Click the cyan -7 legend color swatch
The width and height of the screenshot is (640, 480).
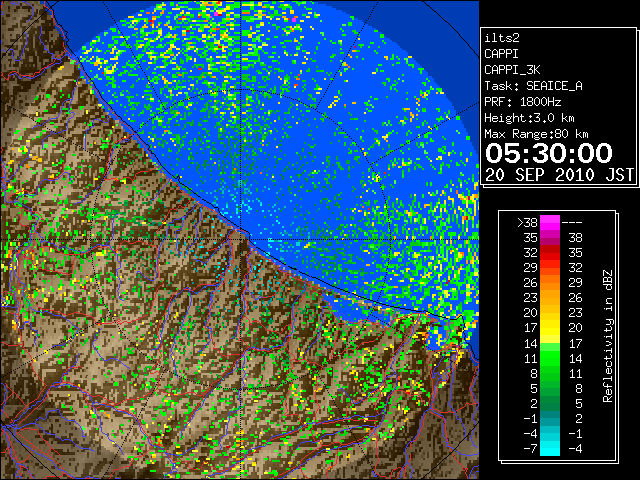click(x=550, y=448)
